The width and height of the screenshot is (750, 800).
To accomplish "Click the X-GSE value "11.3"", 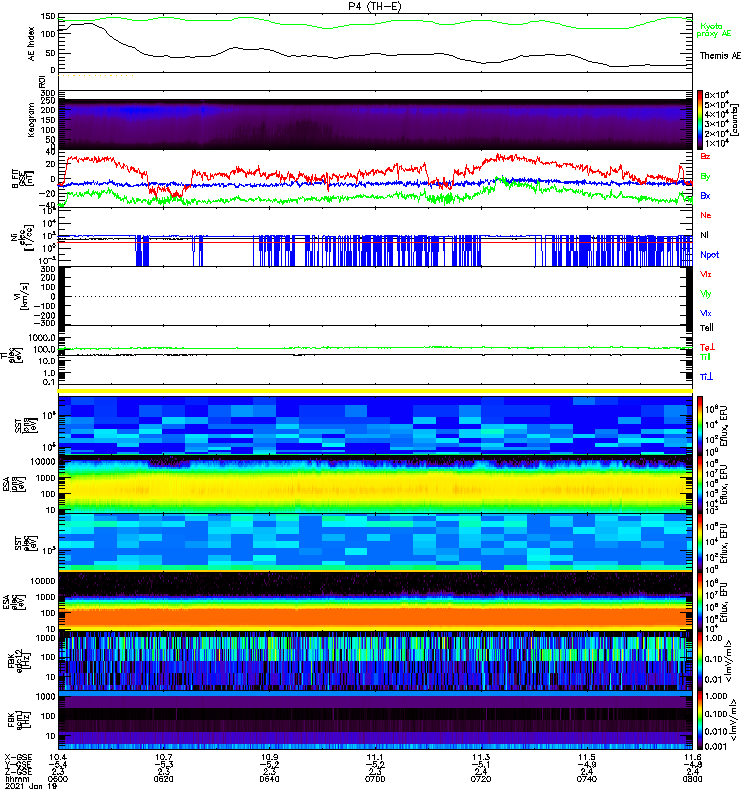I will click(x=481, y=757).
